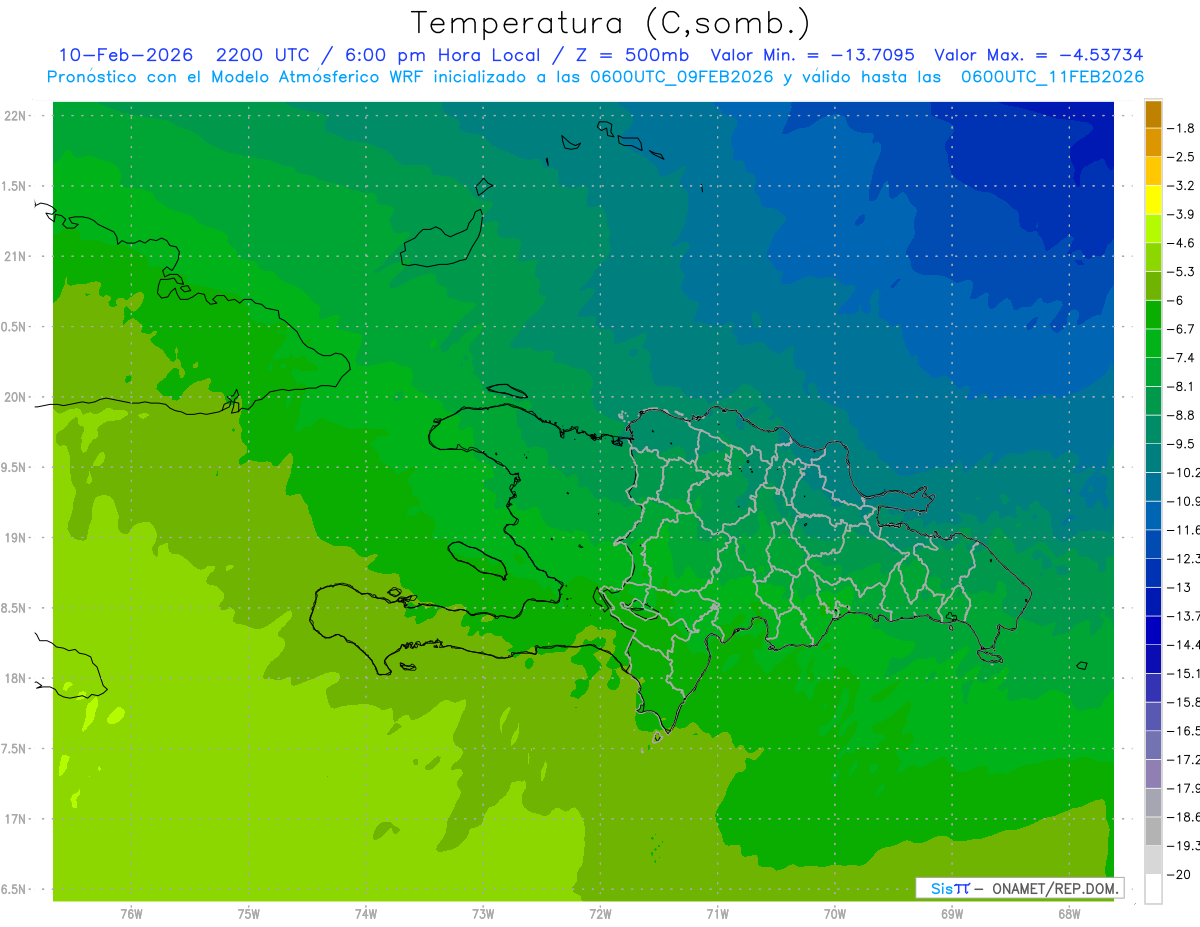Click the 'Temperatura (C,somb.)' map title
1200x927 pixels.
point(611,24)
